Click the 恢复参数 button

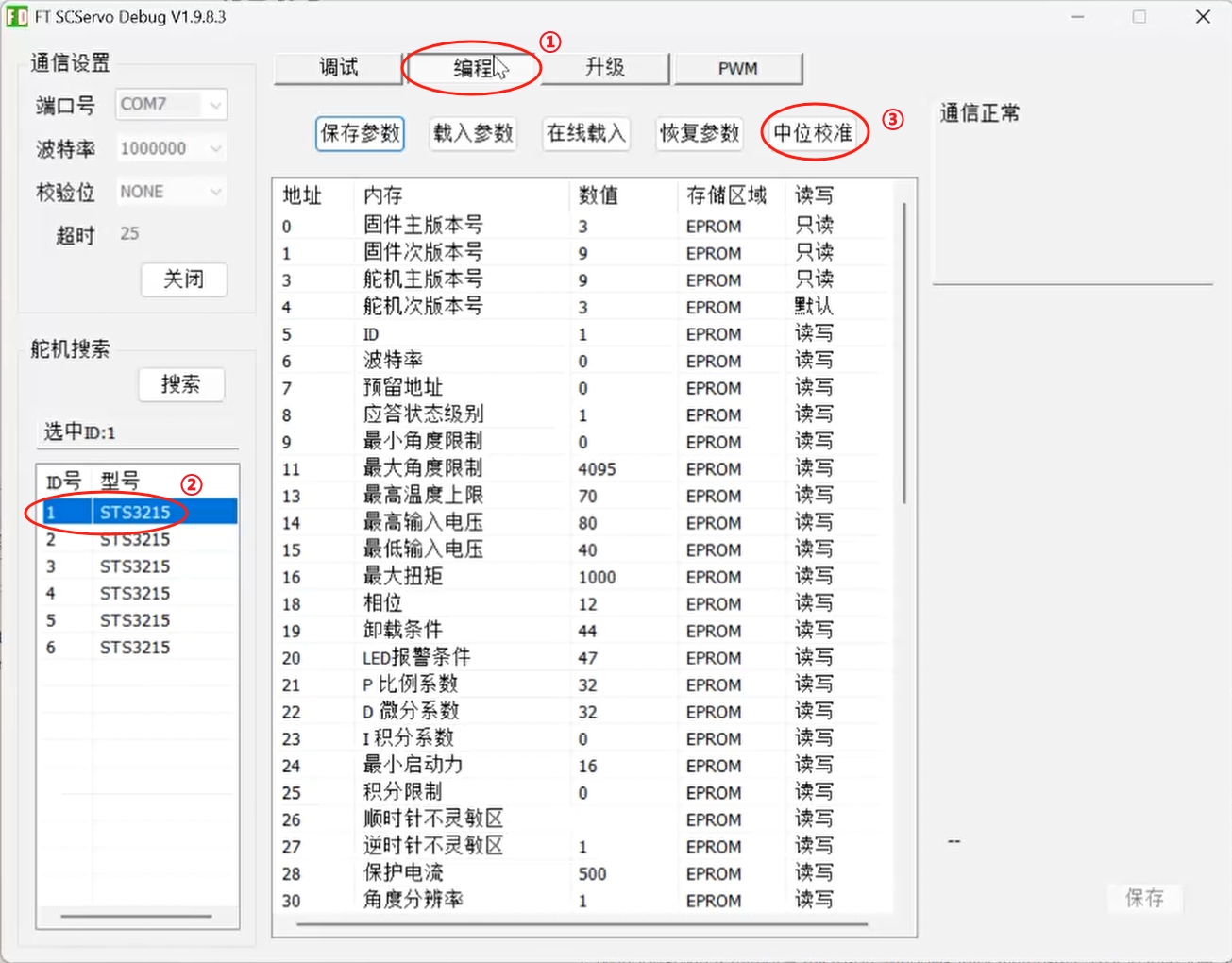(x=700, y=133)
